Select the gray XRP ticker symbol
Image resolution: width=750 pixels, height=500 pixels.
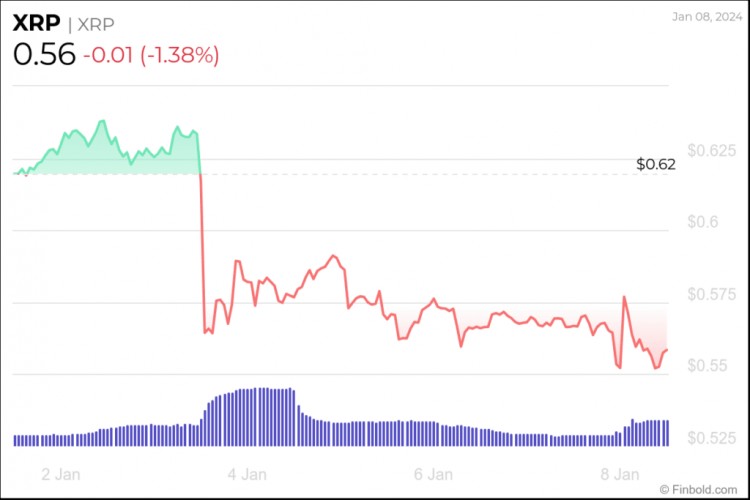[97, 22]
